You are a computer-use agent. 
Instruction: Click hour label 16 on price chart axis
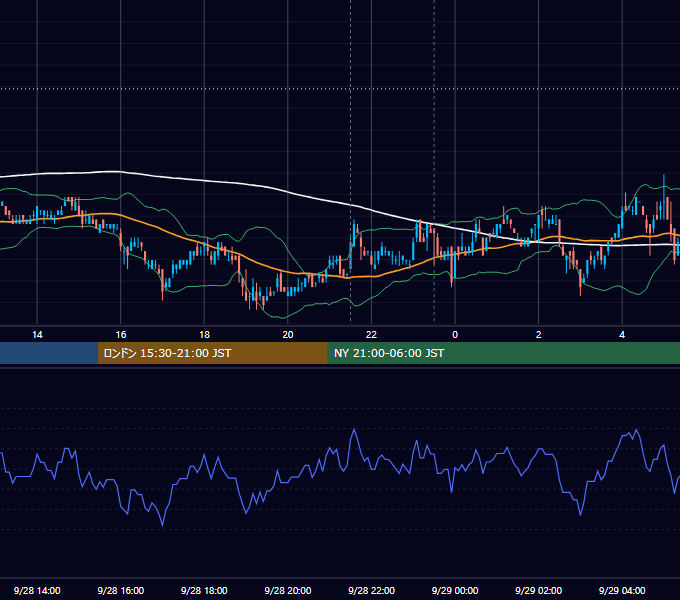121,335
